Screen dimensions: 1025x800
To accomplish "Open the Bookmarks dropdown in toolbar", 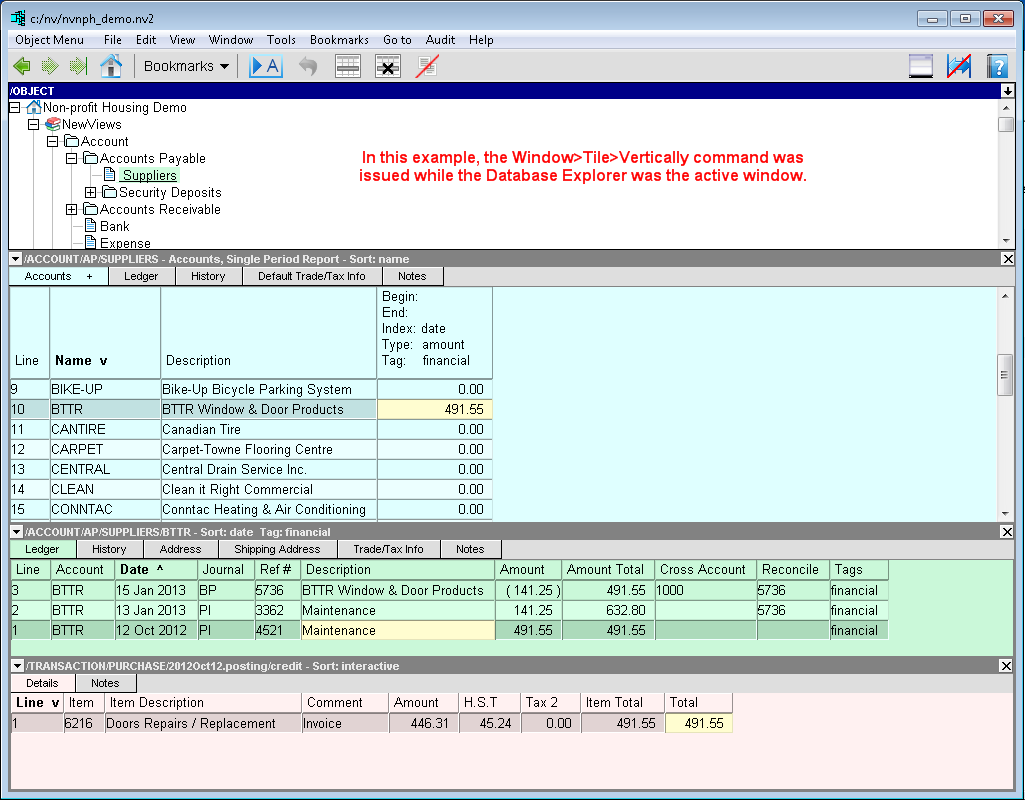I will [186, 66].
